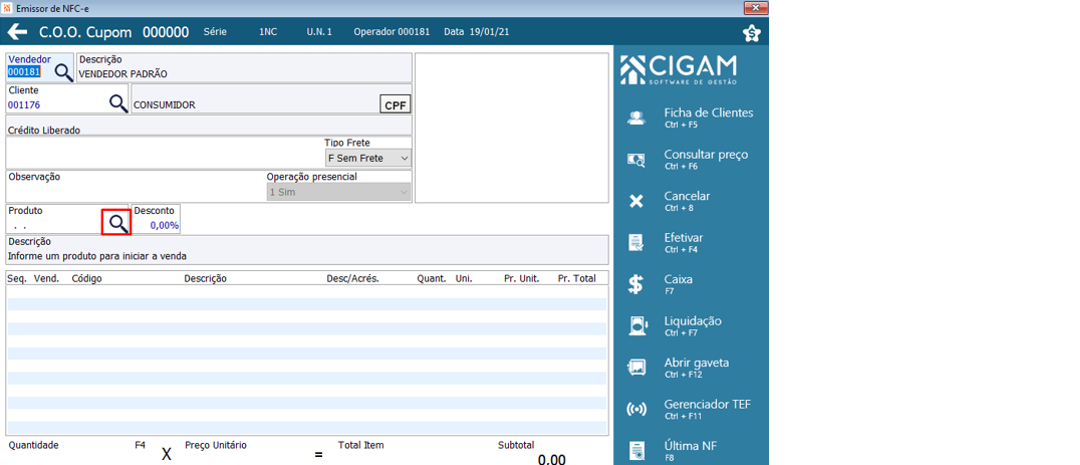Click the Caixa dollar icon
The width and height of the screenshot is (1080, 465).
tap(636, 284)
